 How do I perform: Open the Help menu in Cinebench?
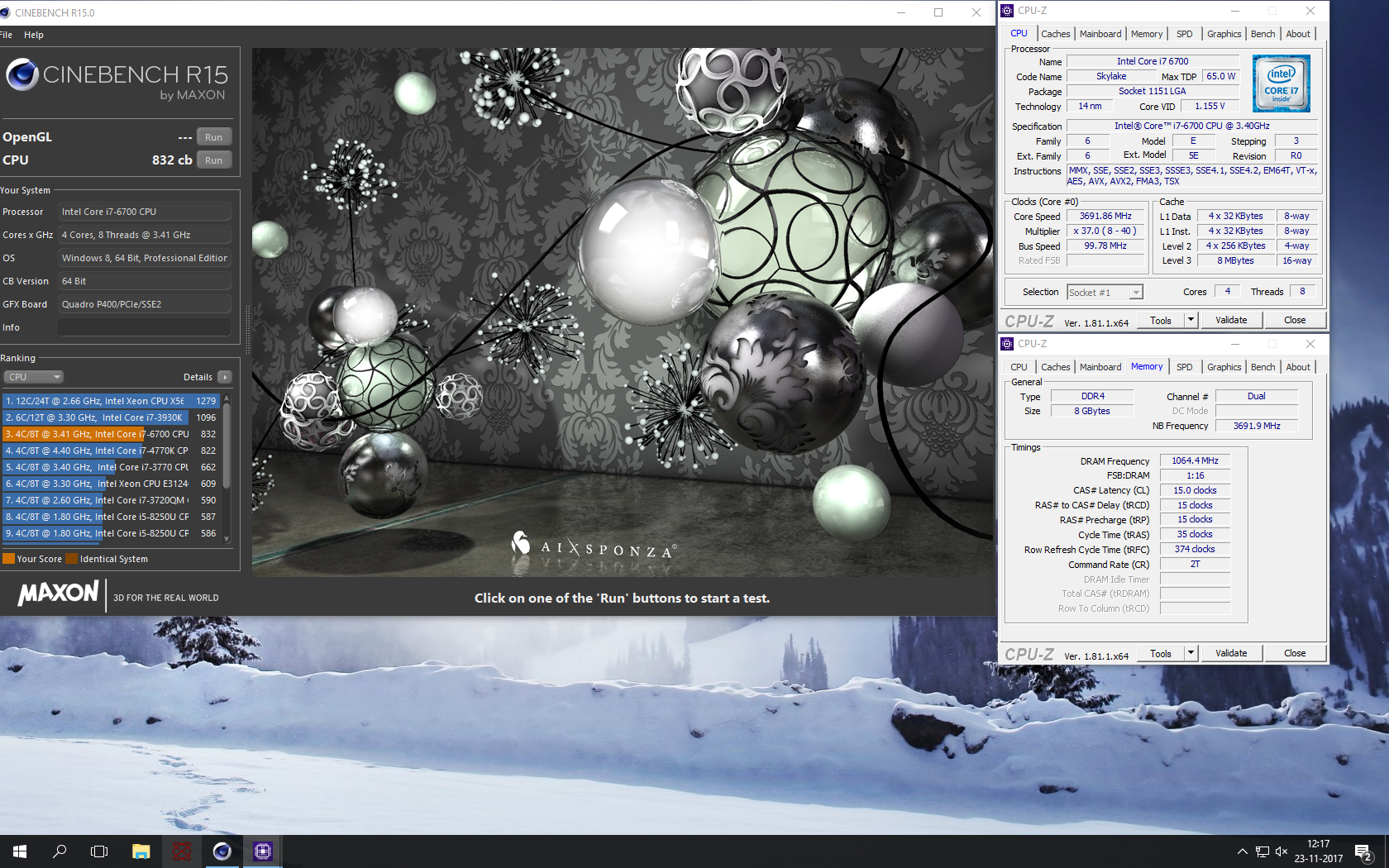(x=34, y=35)
